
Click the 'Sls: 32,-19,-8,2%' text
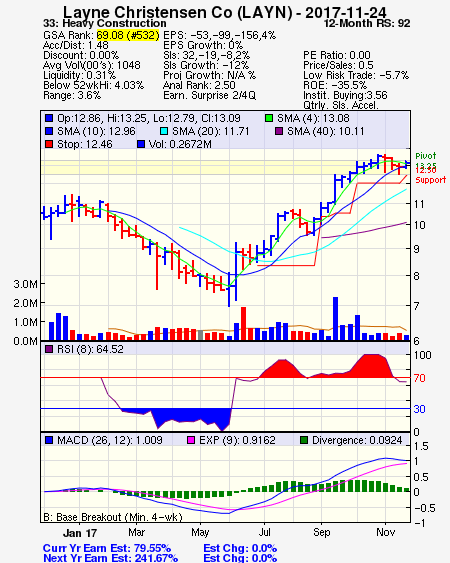(206, 55)
